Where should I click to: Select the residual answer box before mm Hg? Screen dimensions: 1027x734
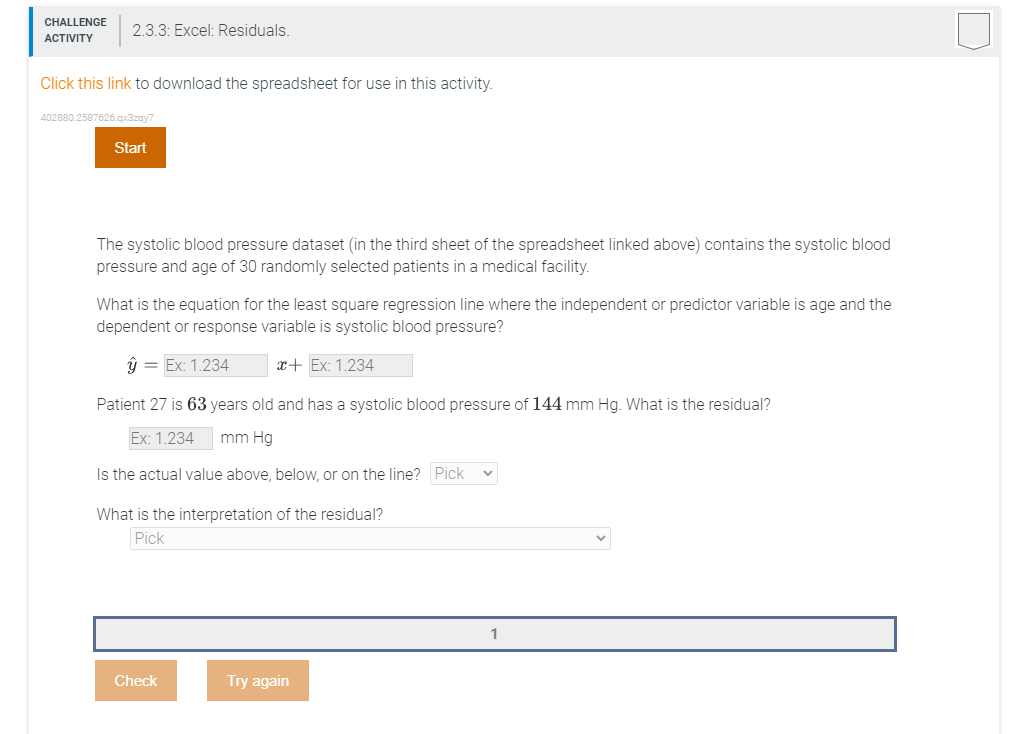170,437
